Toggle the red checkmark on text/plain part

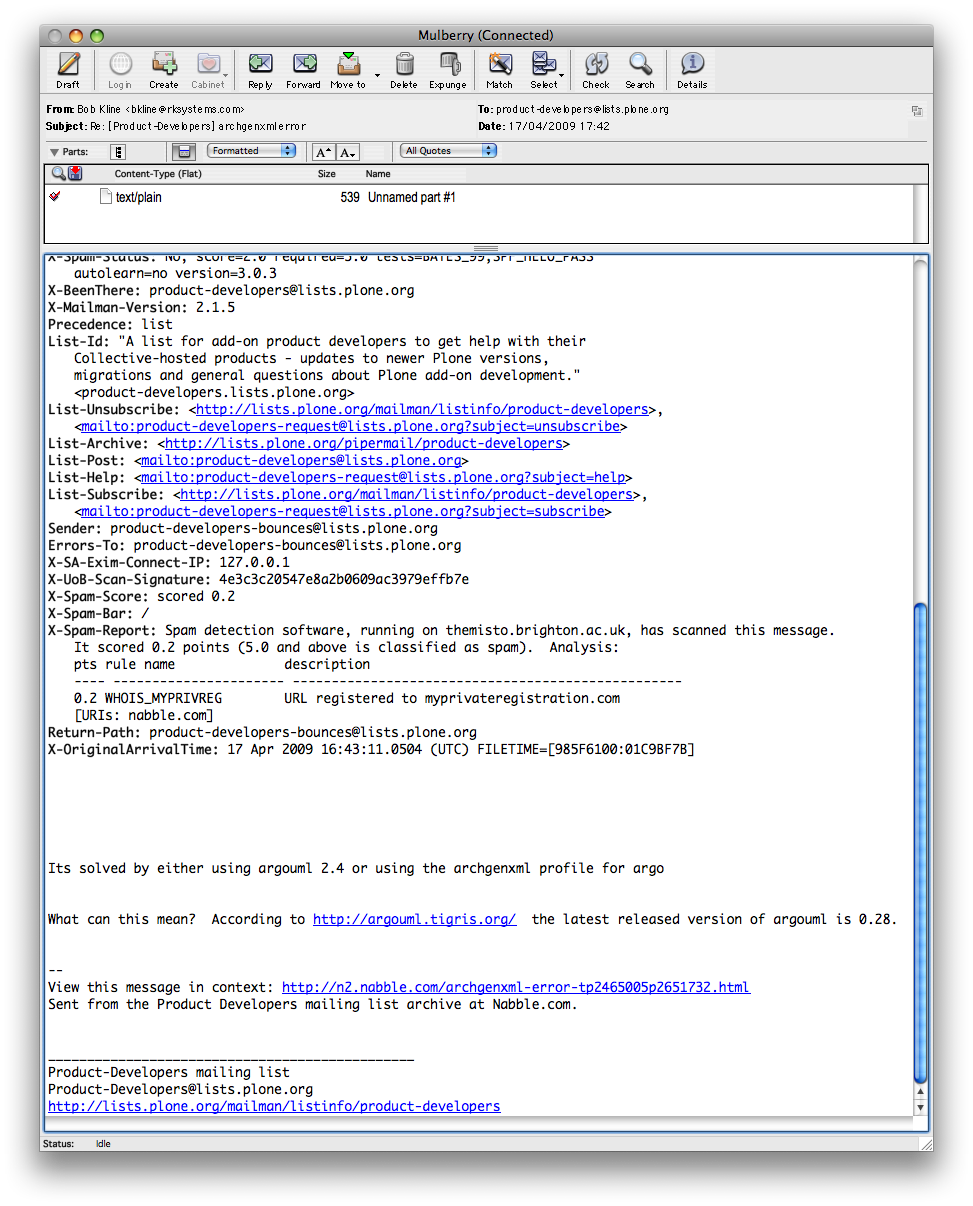(x=55, y=197)
